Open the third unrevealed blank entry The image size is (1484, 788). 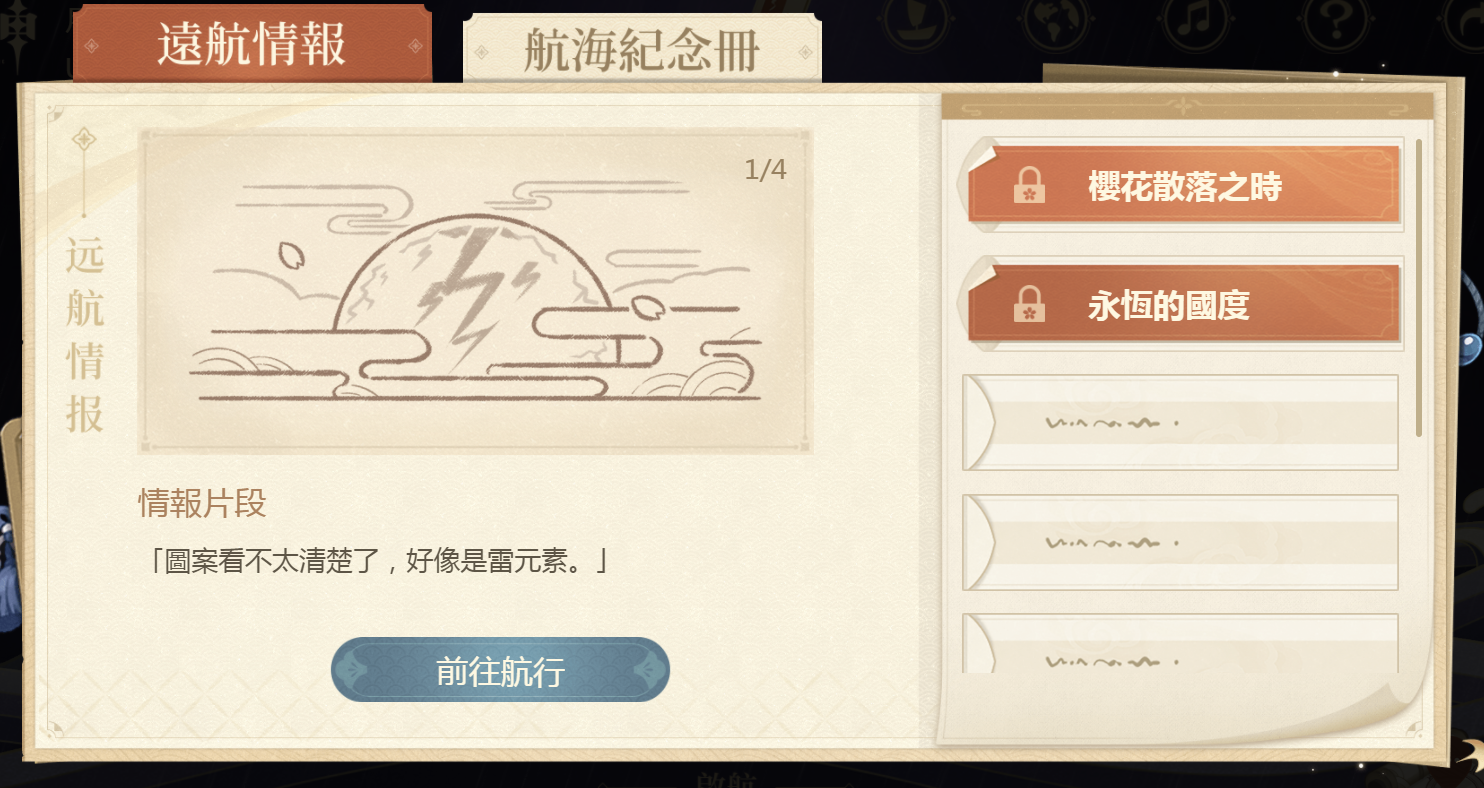pyautogui.click(x=1180, y=643)
